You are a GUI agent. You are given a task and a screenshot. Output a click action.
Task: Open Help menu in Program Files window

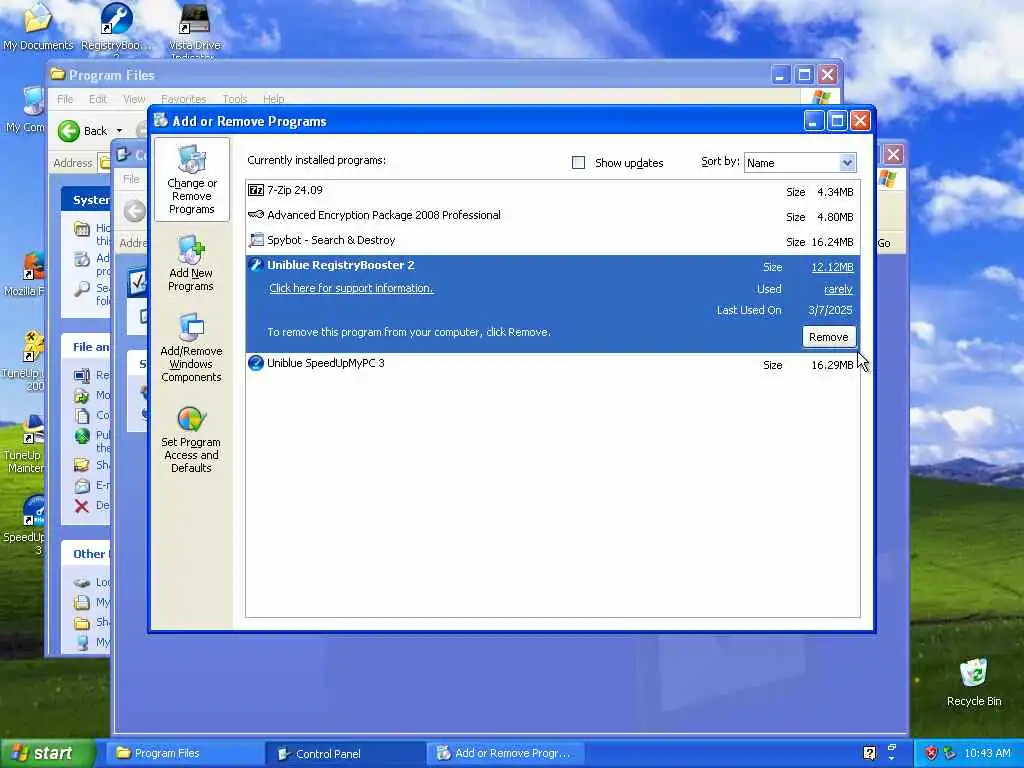[x=274, y=99]
